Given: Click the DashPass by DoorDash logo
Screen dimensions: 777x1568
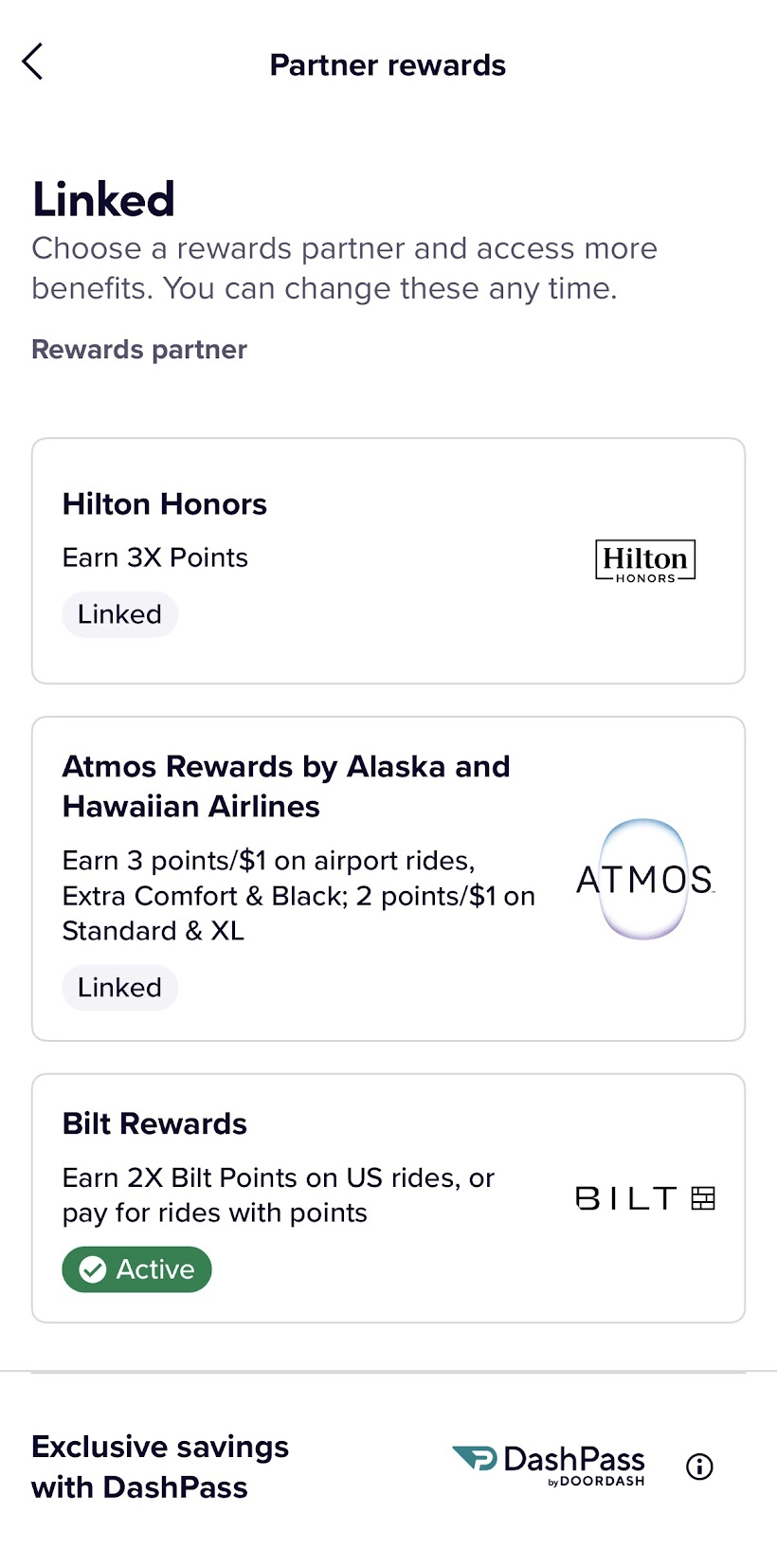Looking at the screenshot, I should click(550, 1466).
